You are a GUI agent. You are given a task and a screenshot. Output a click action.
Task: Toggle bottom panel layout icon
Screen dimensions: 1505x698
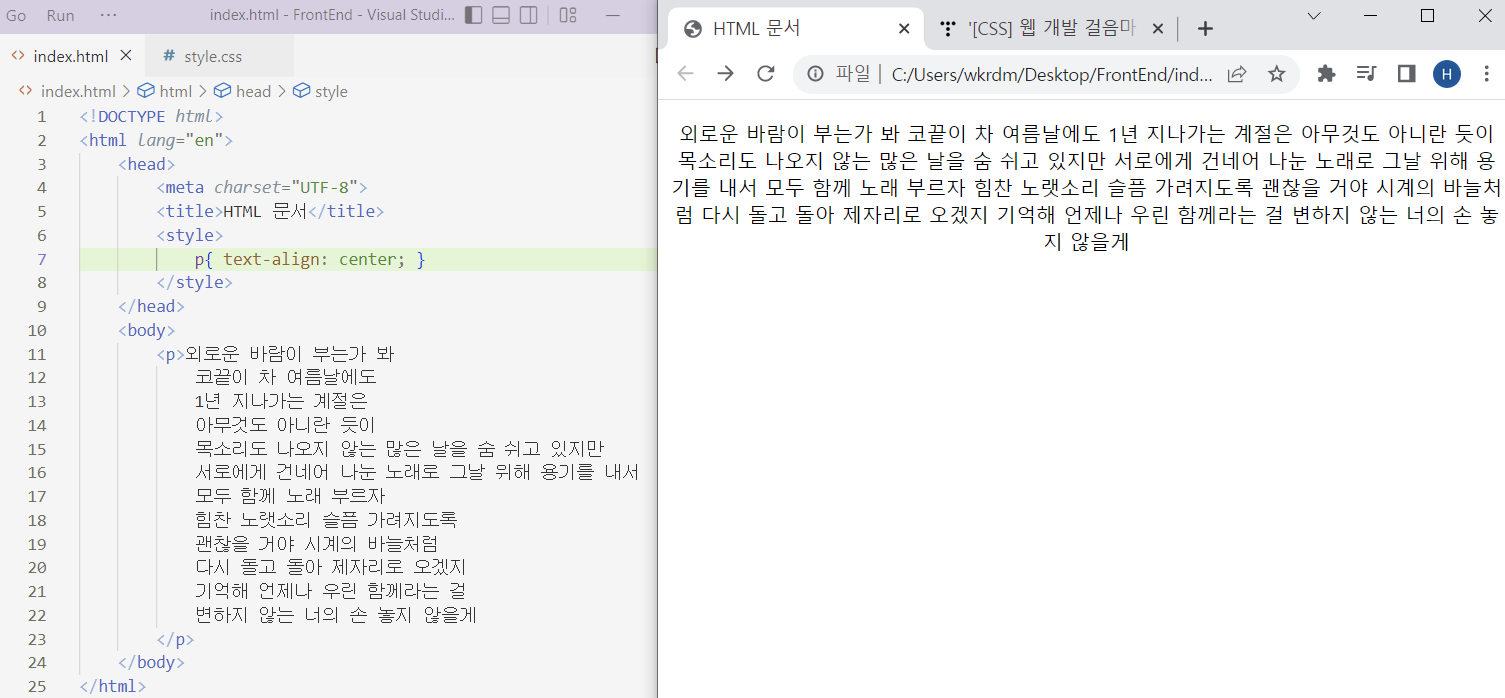click(x=502, y=15)
